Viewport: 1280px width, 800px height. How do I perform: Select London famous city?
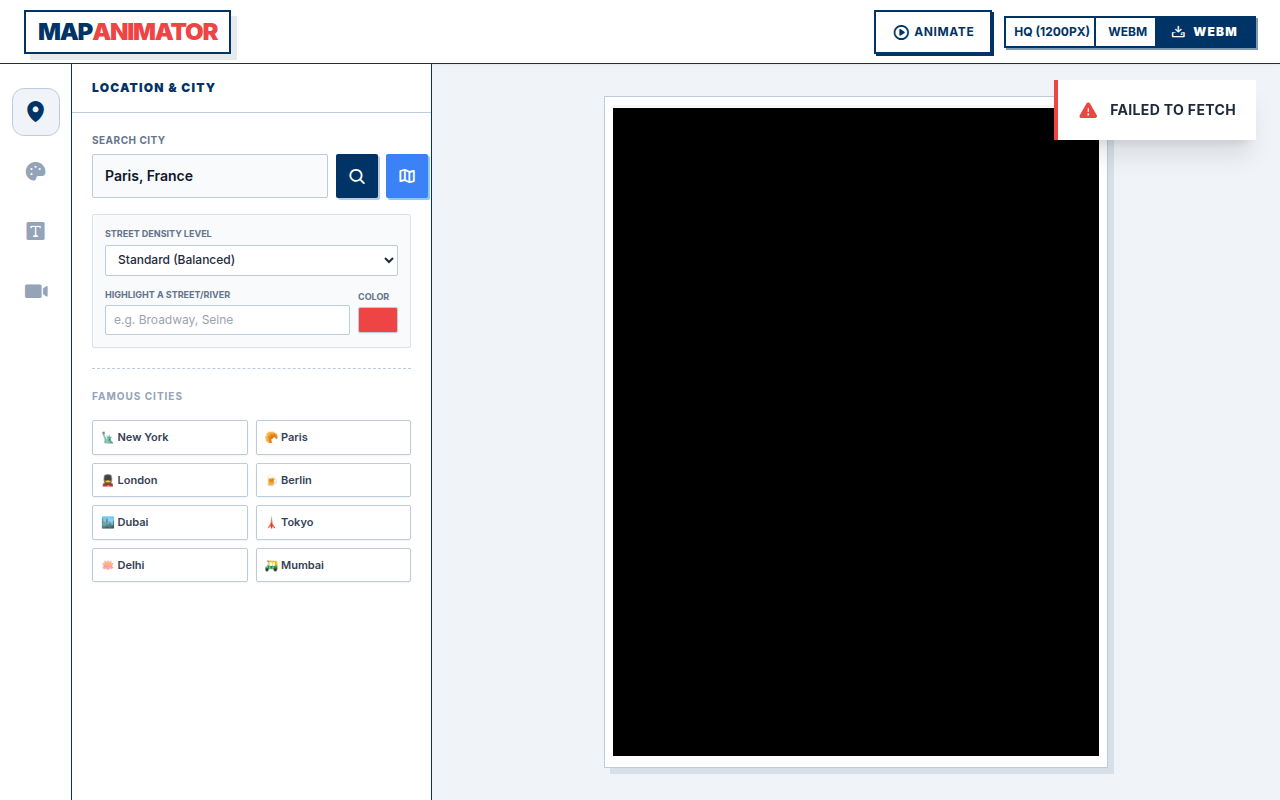pos(170,480)
